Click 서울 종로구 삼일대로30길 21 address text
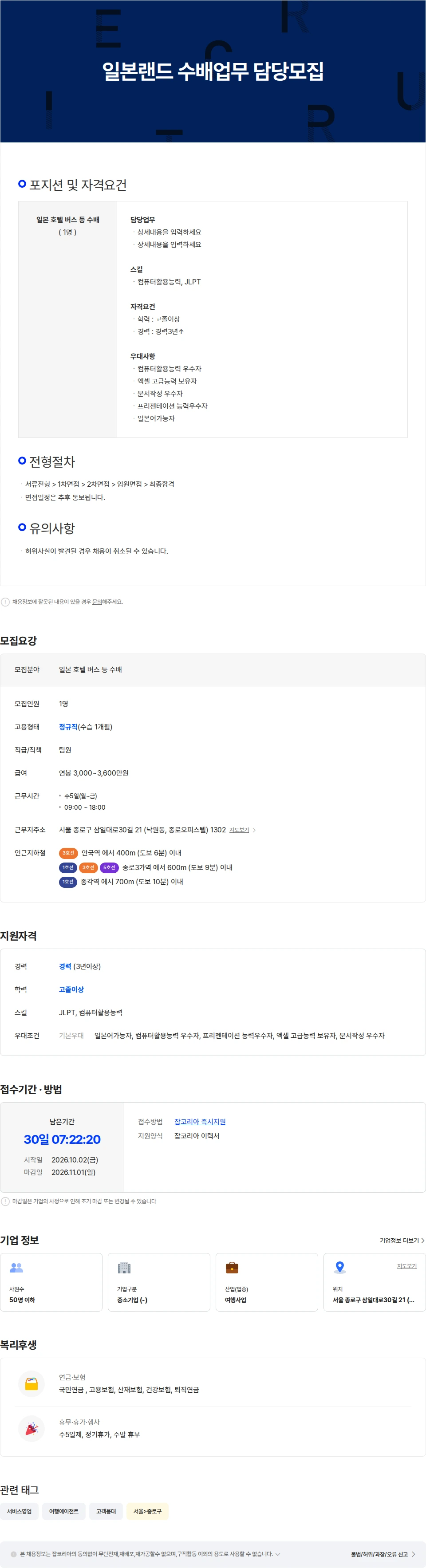Image resolution: width=426 pixels, height=1568 pixels. 142,830
